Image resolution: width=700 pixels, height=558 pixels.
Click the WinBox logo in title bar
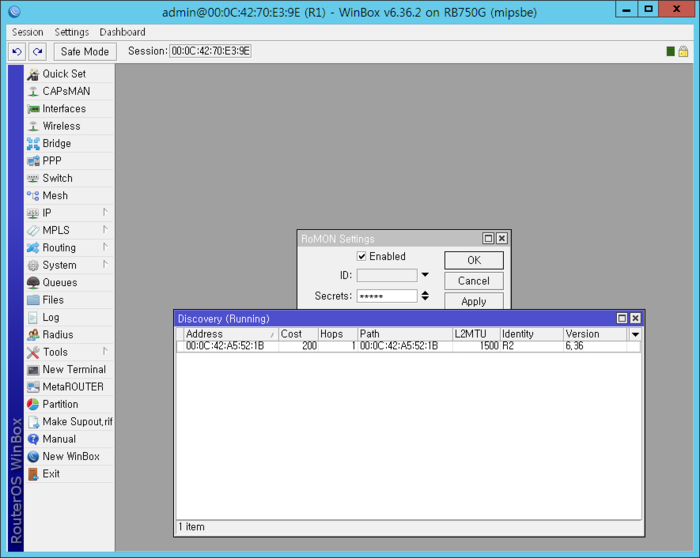coord(14,12)
